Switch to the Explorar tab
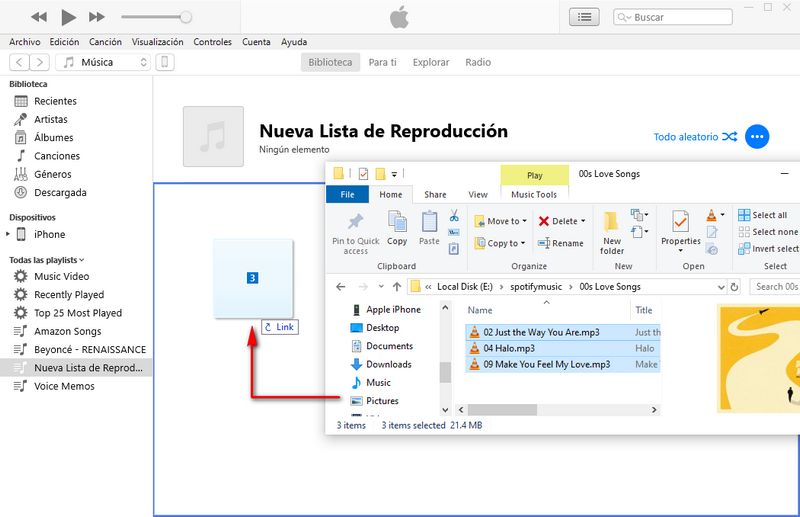 click(431, 62)
